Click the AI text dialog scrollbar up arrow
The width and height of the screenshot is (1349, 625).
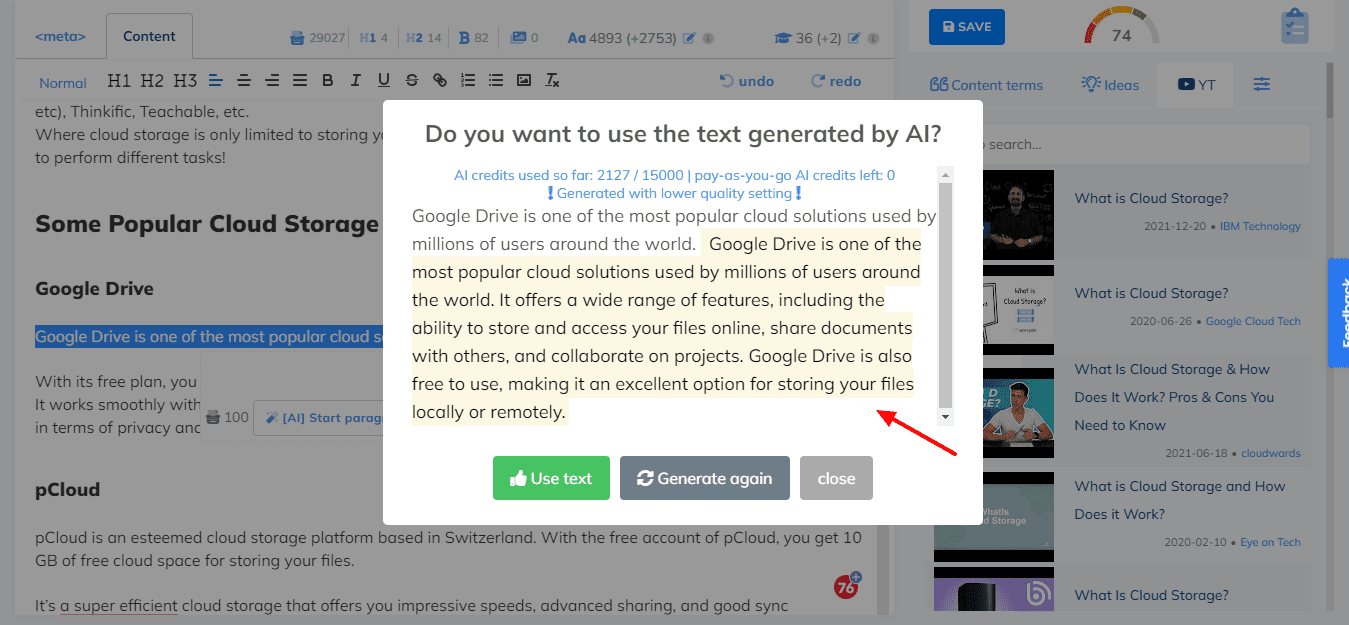point(946,175)
